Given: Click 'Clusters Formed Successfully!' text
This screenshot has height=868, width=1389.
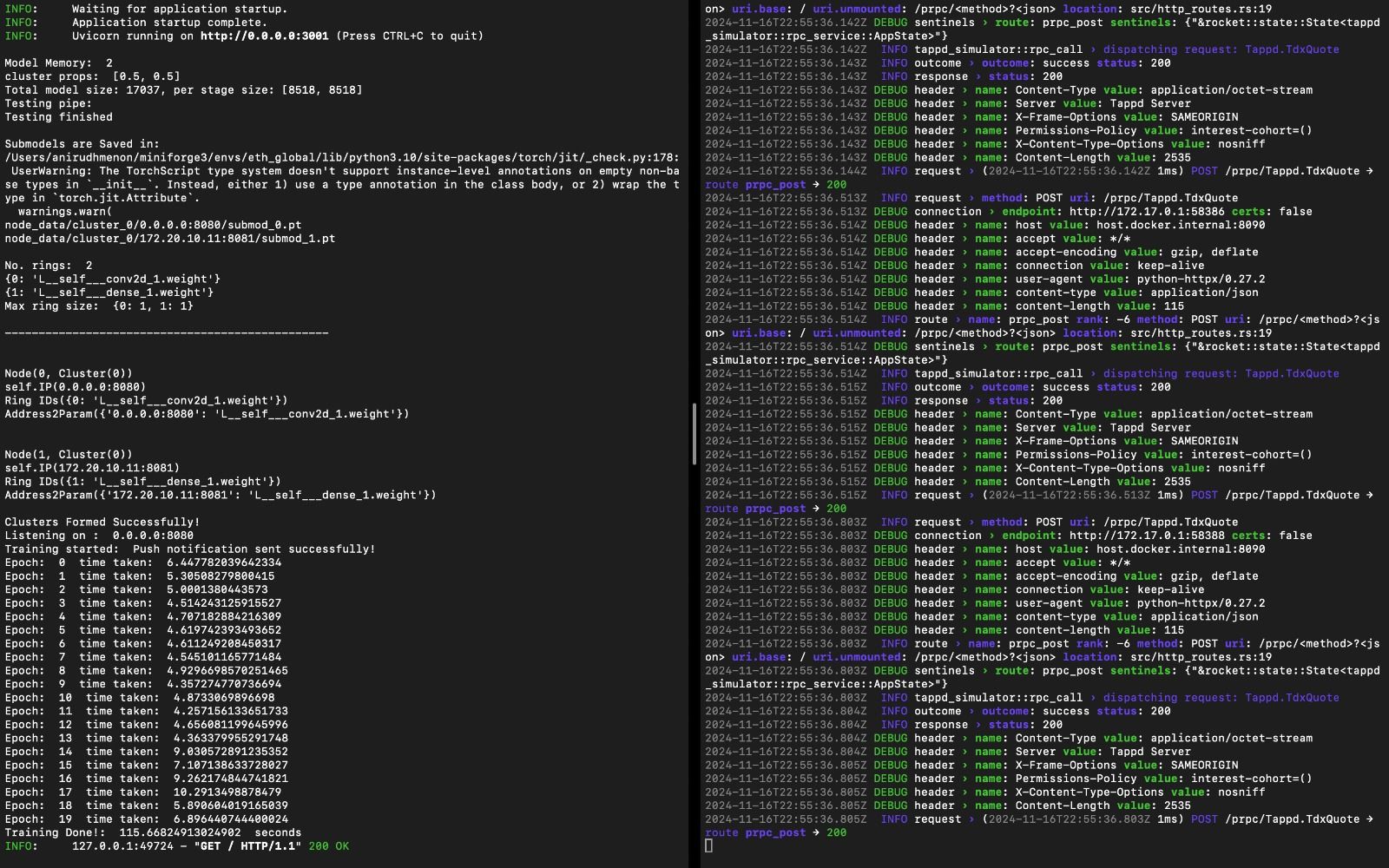Looking at the screenshot, I should (x=102, y=522).
